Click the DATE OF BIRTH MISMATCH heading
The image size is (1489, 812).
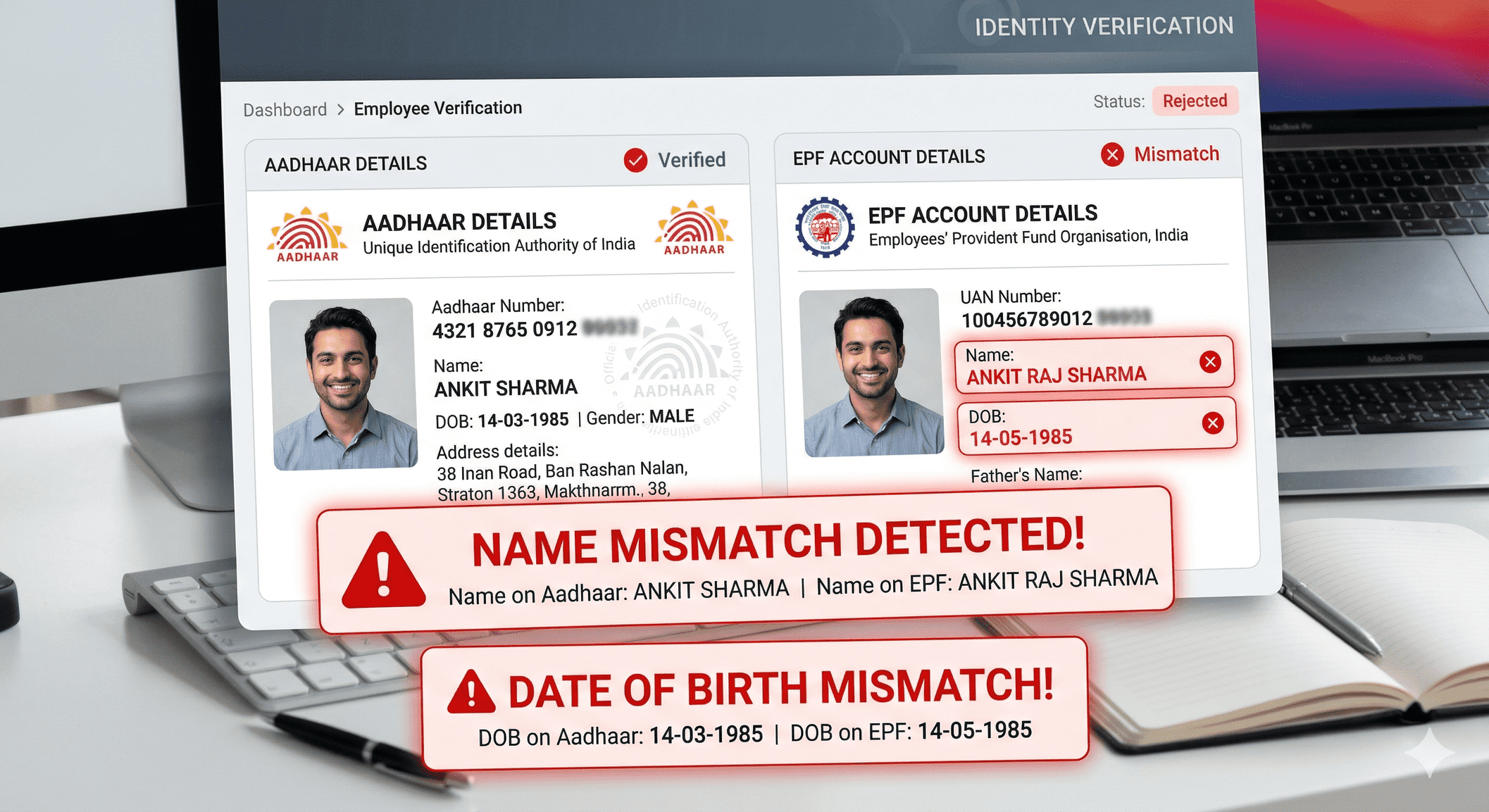point(780,688)
